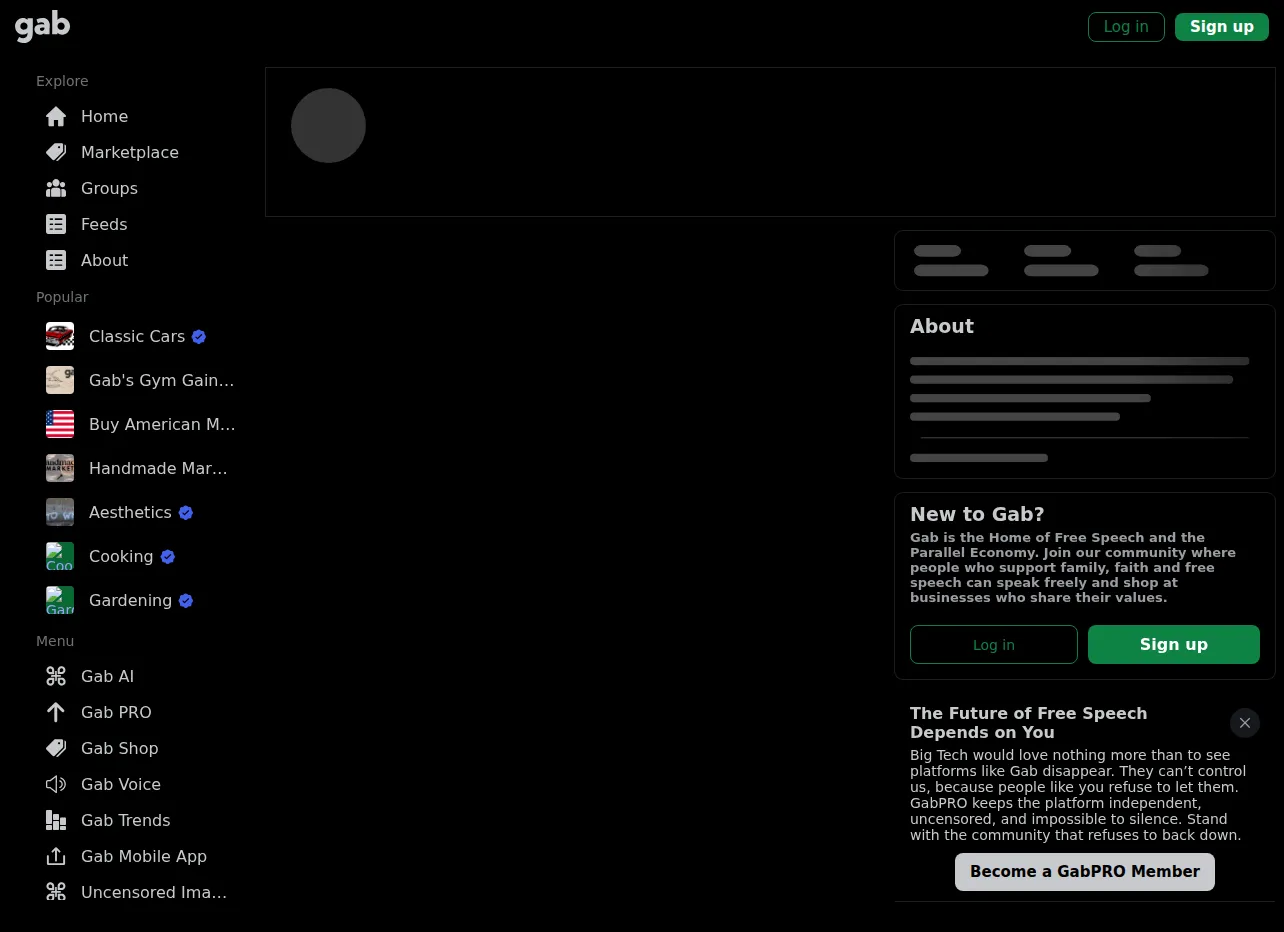Click the Handmade Market group thumbnail
Viewport: 1284px width, 932px height.
(x=60, y=468)
